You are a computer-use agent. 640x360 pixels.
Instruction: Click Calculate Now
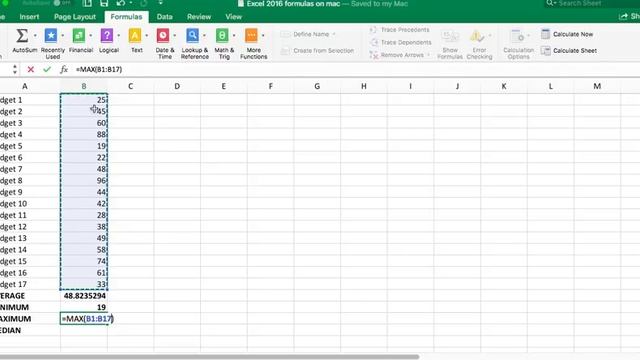567,34
